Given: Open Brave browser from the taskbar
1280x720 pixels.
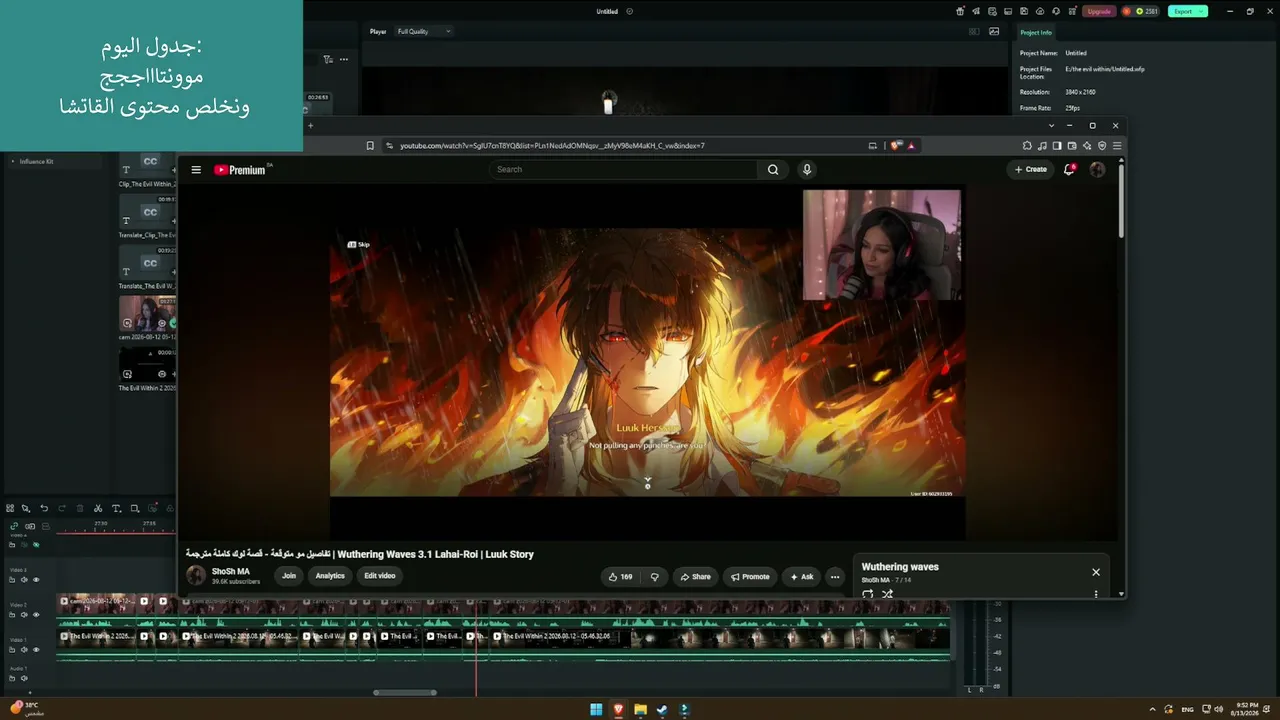Looking at the screenshot, I should click(618, 710).
